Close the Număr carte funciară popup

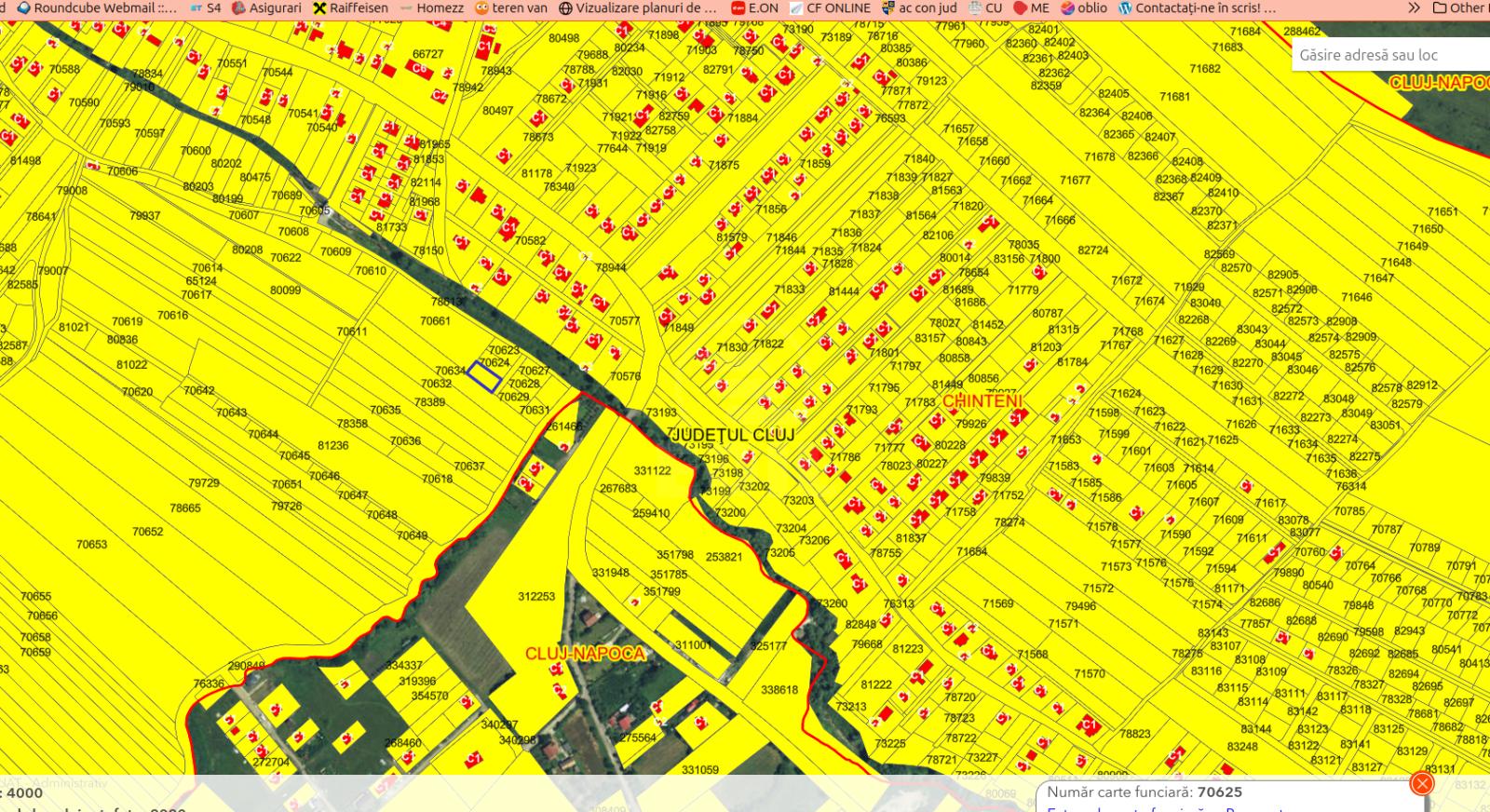pos(1422,784)
